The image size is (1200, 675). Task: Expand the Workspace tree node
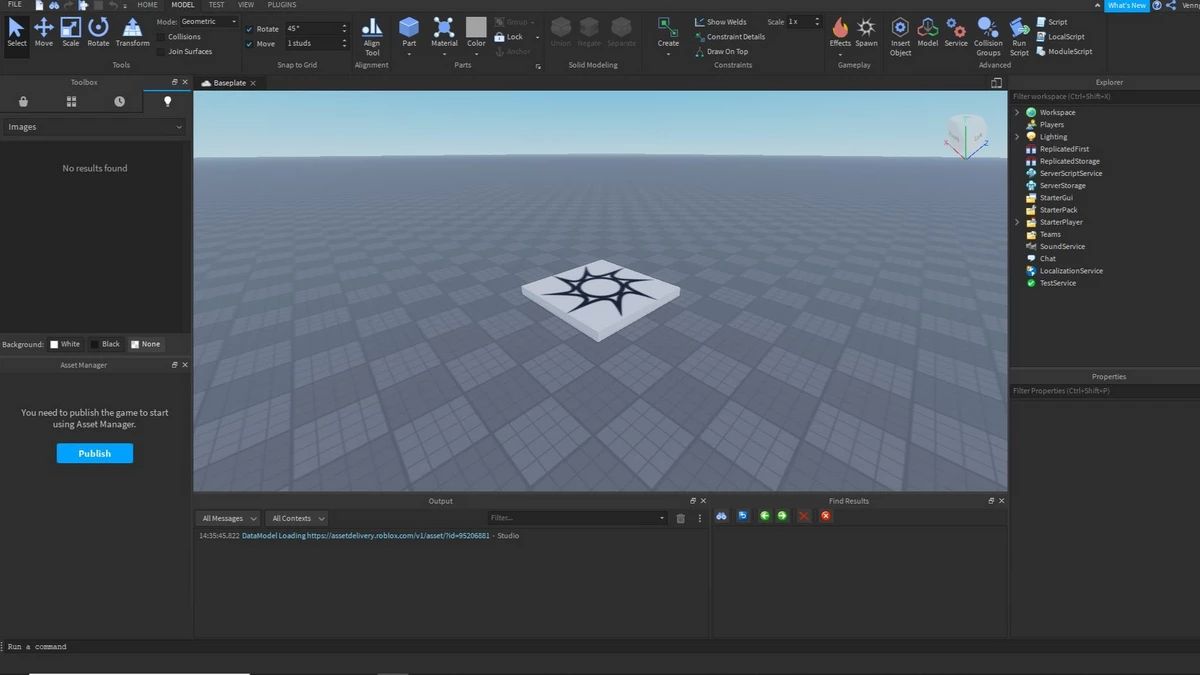coord(1017,112)
